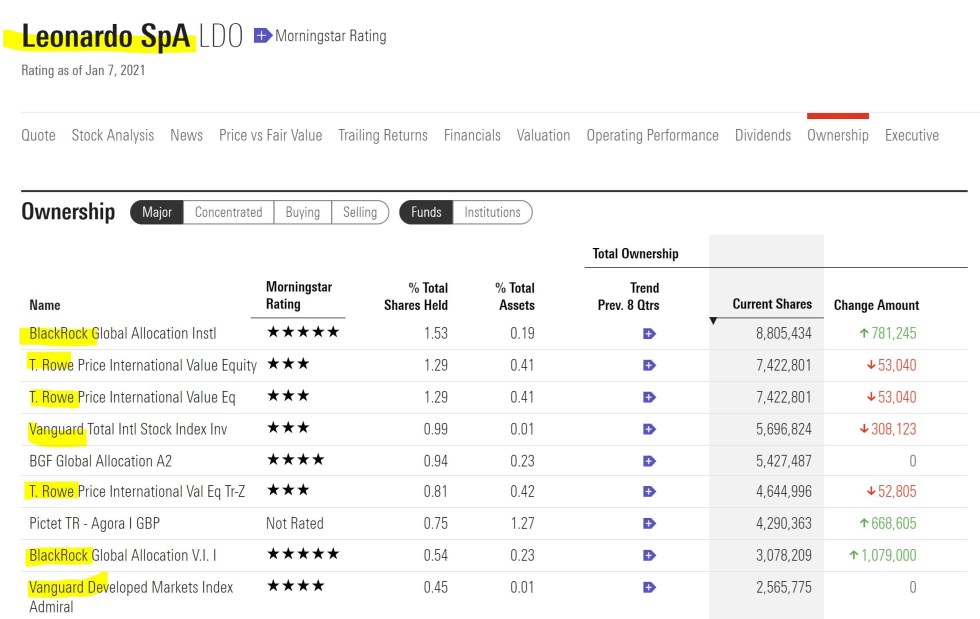Sort by Change Amount column header
The image size is (980, 619).
pyautogui.click(x=876, y=305)
